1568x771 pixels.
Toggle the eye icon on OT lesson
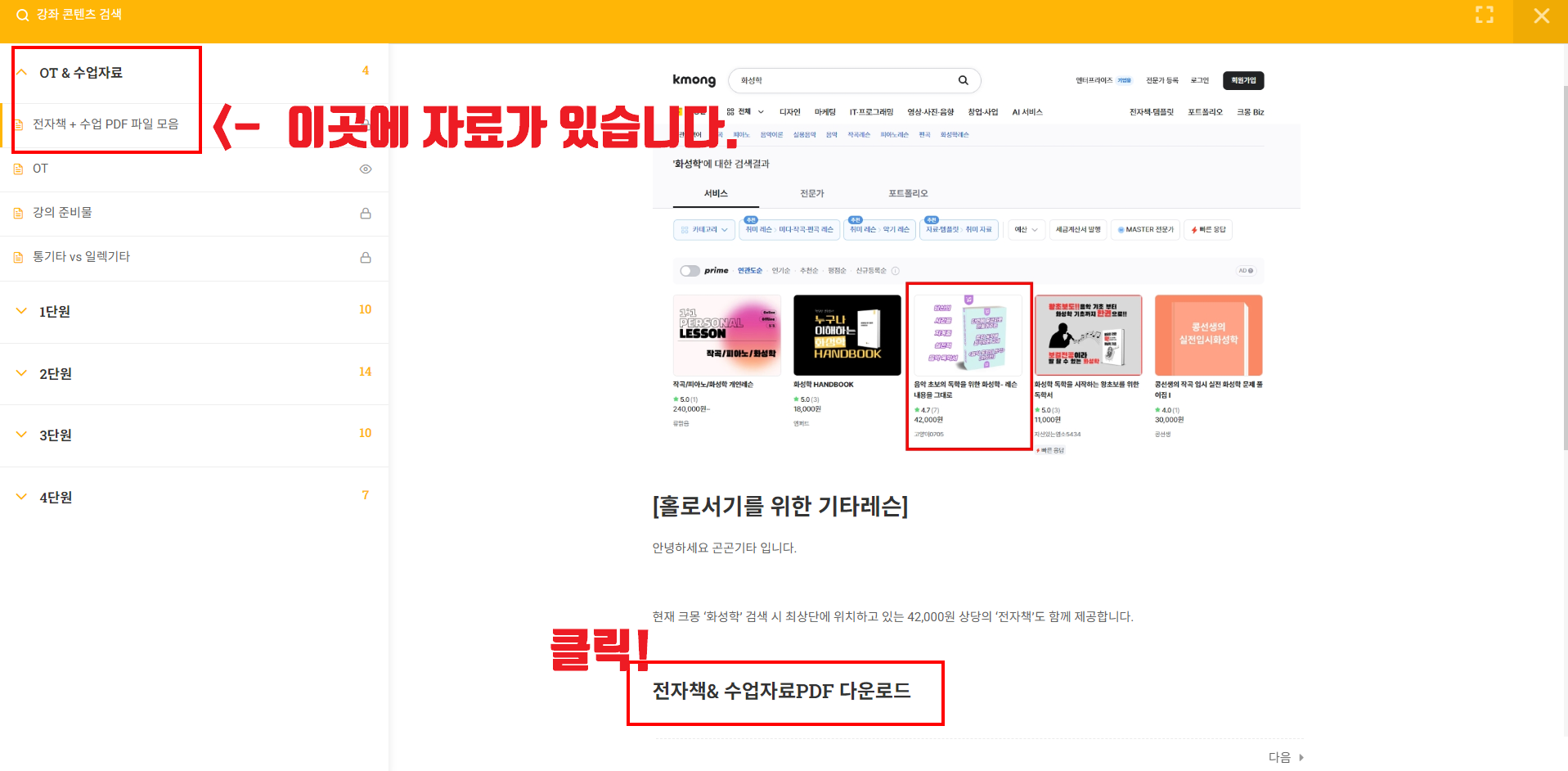click(366, 169)
